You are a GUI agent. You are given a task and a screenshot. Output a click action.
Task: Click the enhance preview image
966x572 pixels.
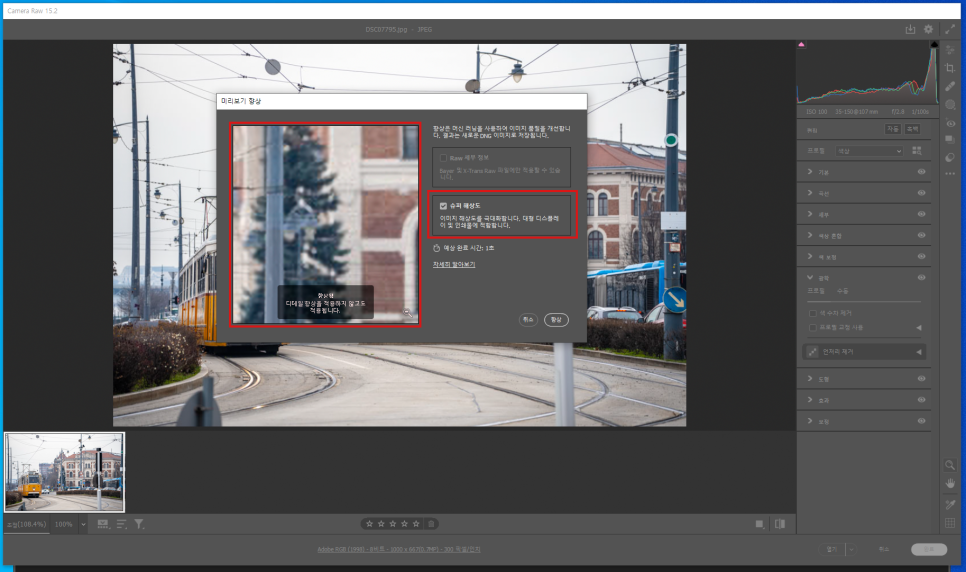[x=325, y=224]
